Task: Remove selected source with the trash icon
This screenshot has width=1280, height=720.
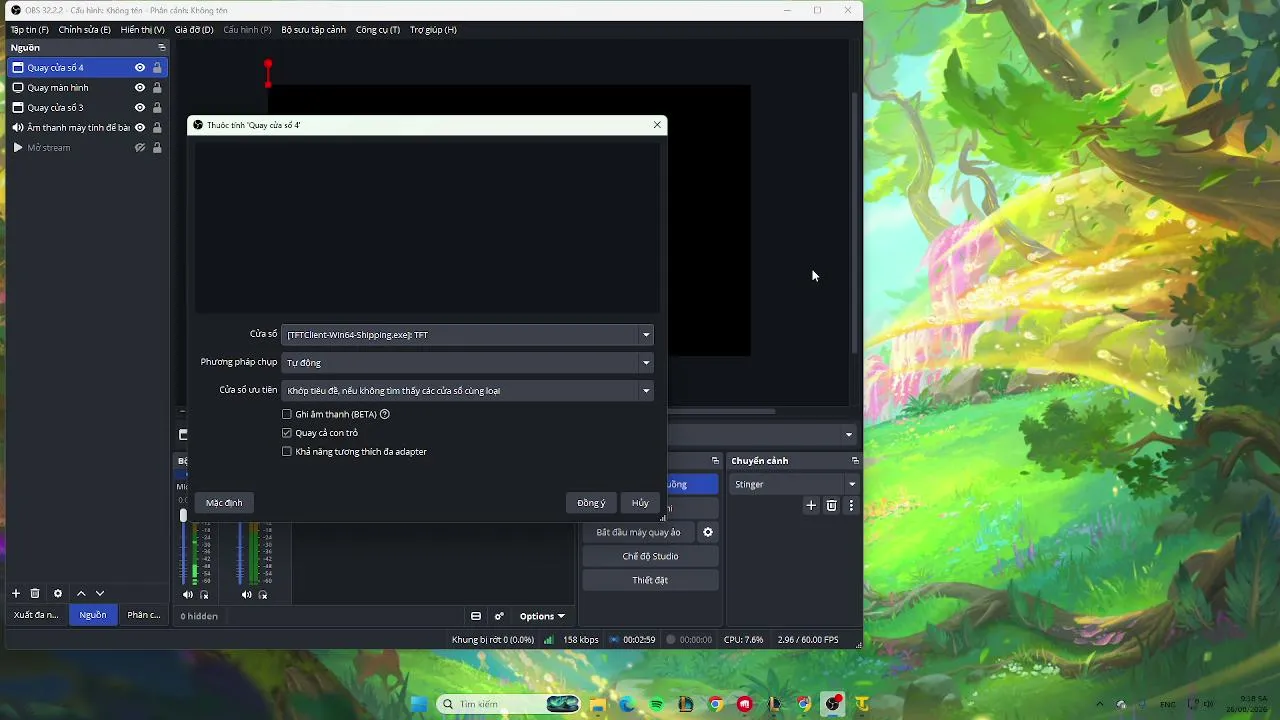Action: (x=35, y=594)
